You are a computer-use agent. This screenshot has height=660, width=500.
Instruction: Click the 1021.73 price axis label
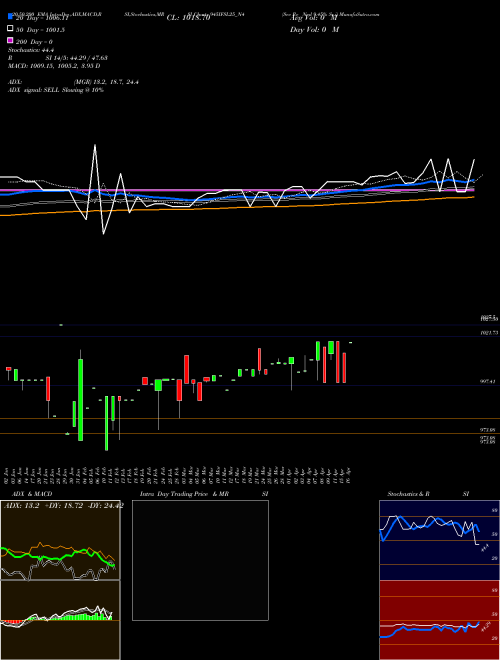(x=489, y=333)
